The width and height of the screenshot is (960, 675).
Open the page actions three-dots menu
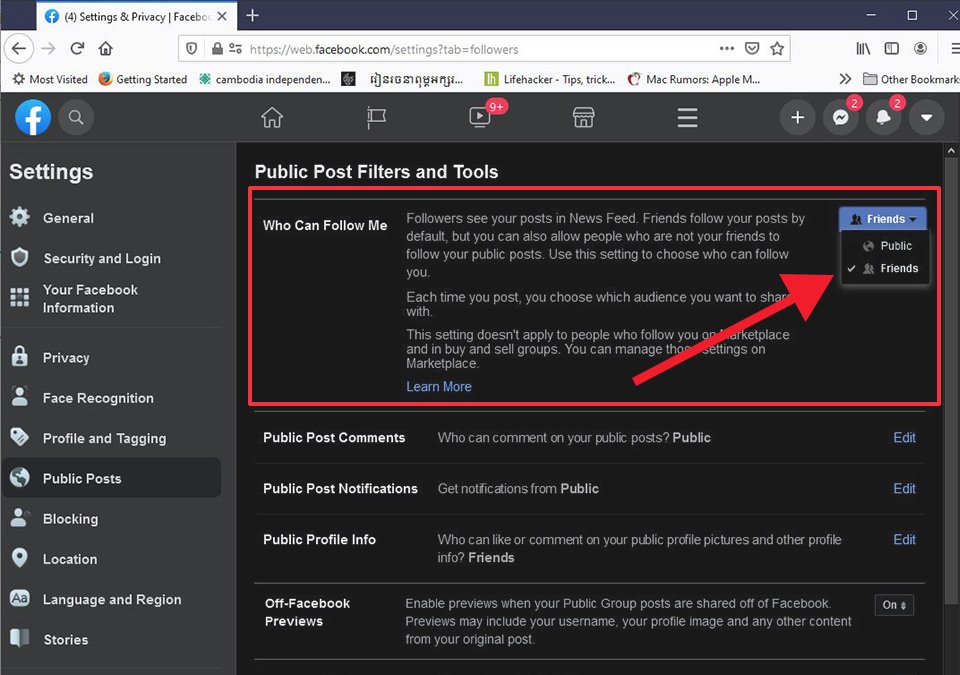(727, 48)
